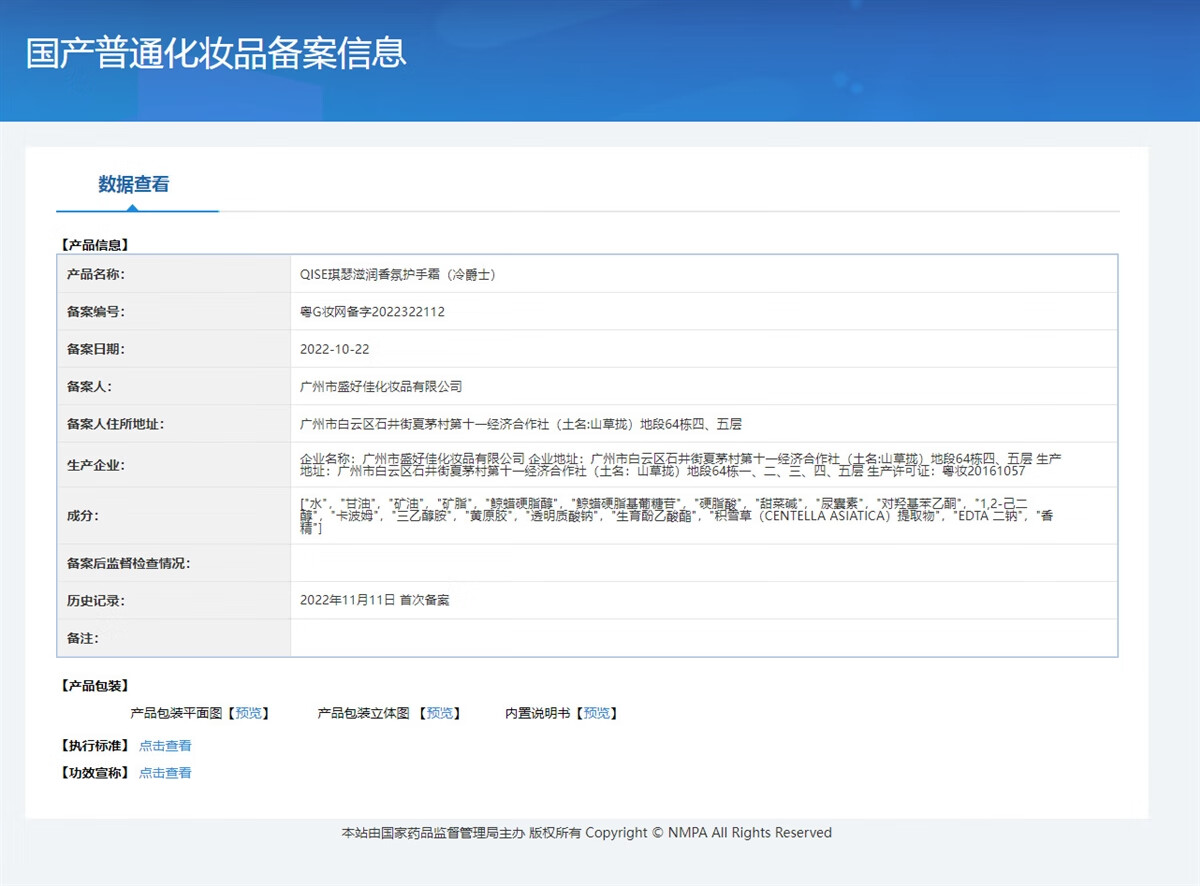The height and width of the screenshot is (886, 1200).
Task: Click the 历史记录 首次备案 entry
Action: [374, 600]
